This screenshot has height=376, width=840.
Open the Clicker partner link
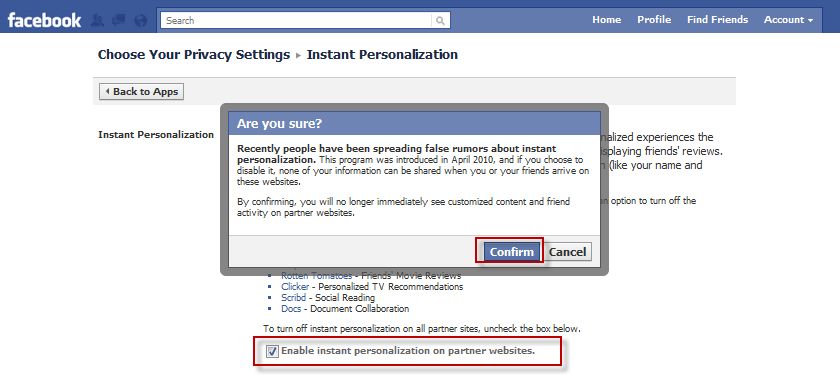tap(295, 287)
